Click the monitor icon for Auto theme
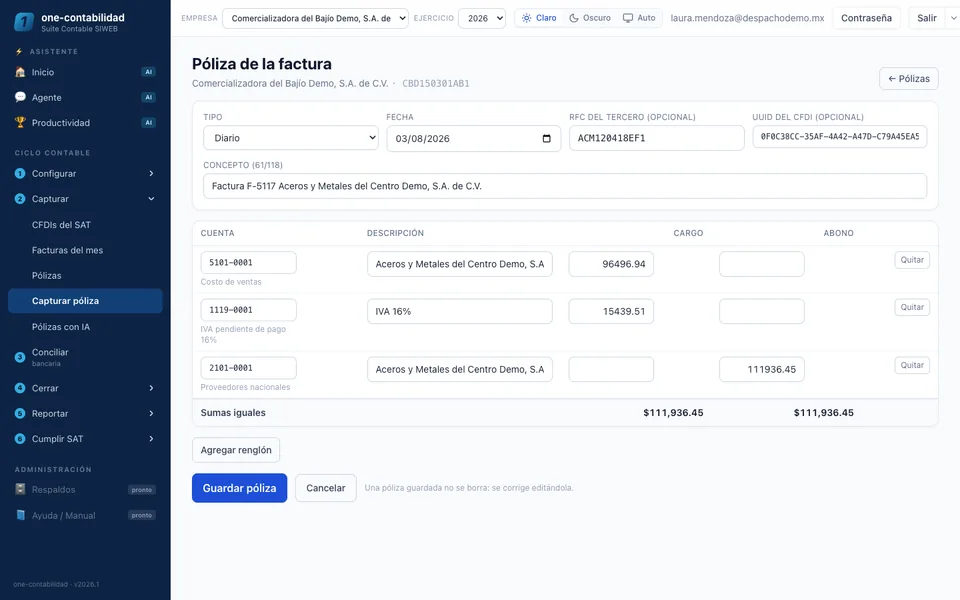 pyautogui.click(x=628, y=18)
